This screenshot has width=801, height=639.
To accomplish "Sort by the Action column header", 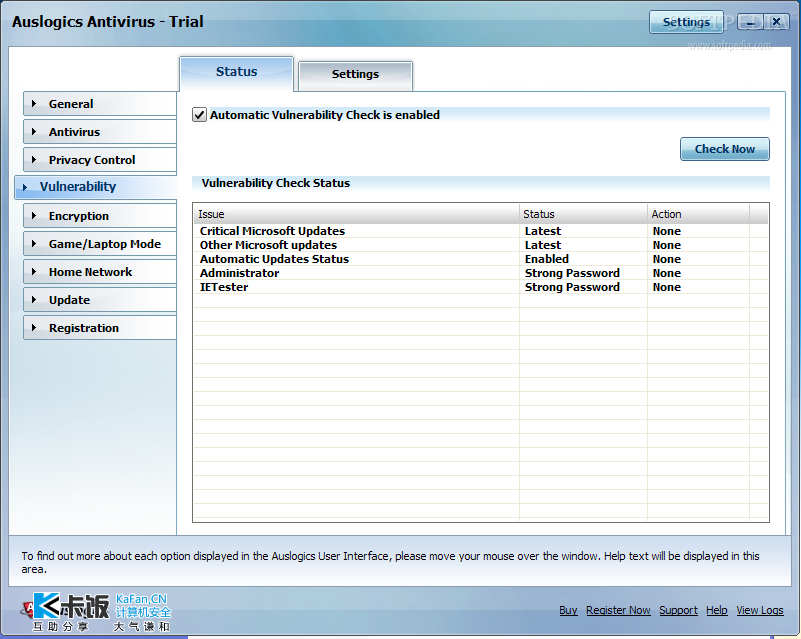I will pos(698,214).
